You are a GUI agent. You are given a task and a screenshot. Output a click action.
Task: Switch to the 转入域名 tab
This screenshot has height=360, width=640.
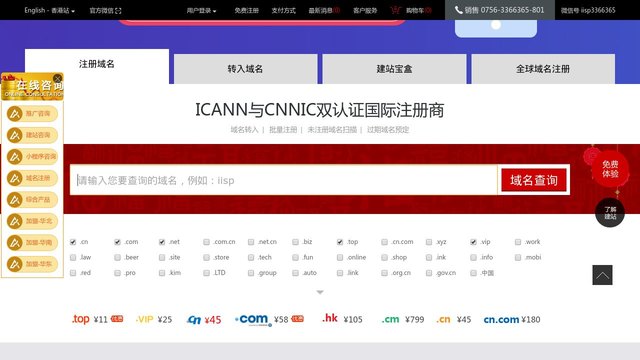246,69
